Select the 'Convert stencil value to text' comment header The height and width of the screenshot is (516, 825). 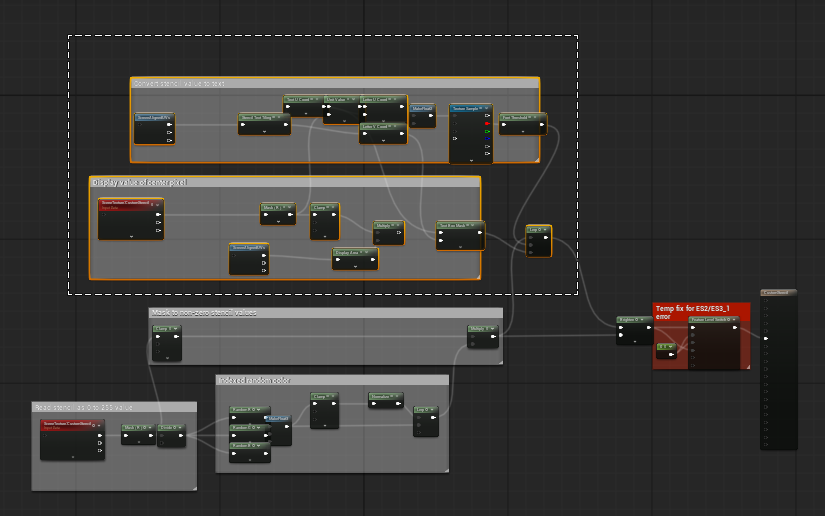click(335, 83)
